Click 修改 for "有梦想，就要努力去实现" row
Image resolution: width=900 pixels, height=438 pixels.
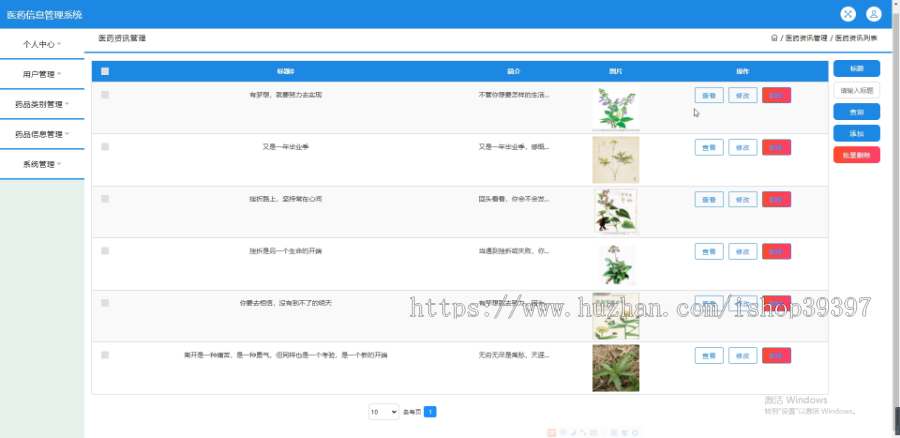[x=743, y=95]
